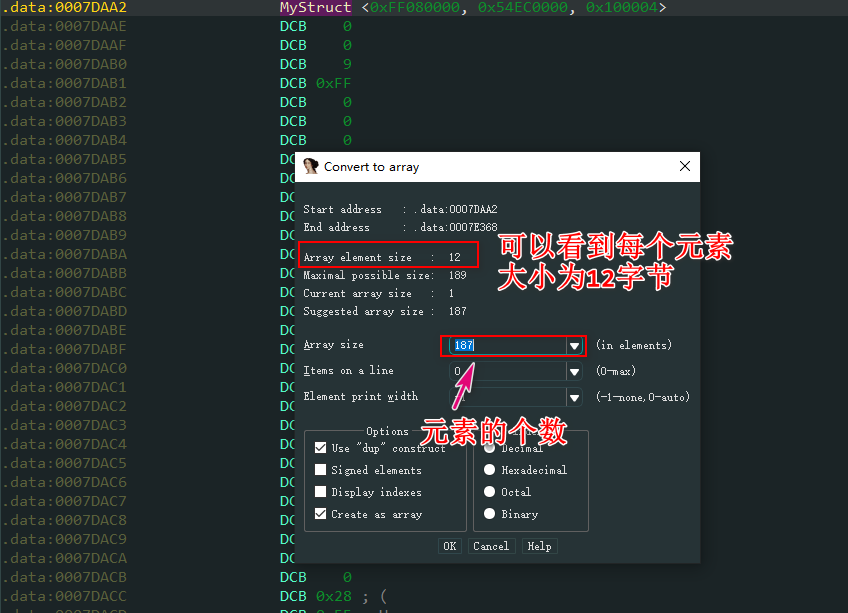Enable the Signed elements checkbox
This screenshot has width=848, height=613.
(x=321, y=470)
